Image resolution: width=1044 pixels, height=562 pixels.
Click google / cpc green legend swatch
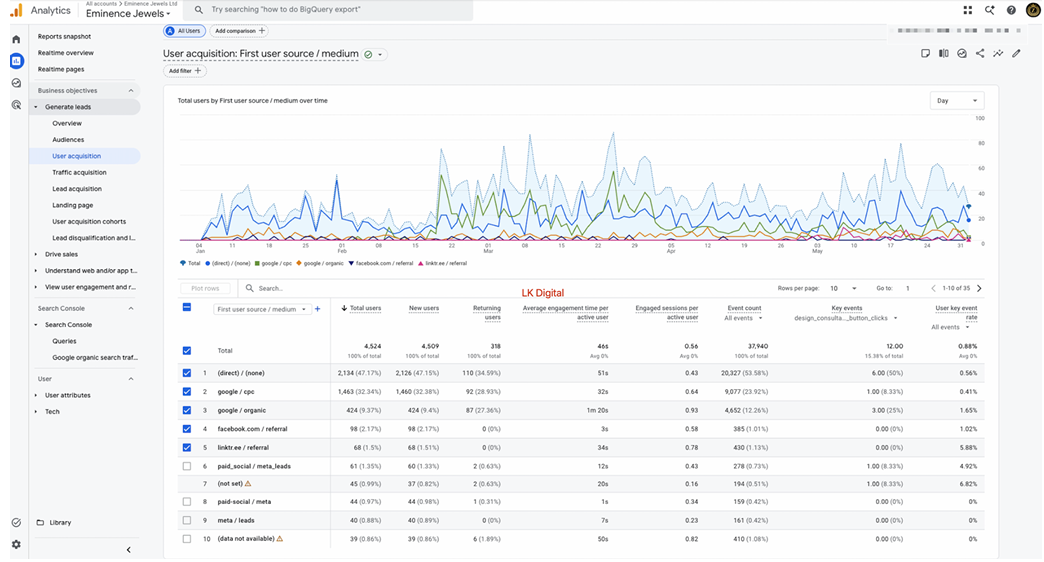pyautogui.click(x=257, y=264)
